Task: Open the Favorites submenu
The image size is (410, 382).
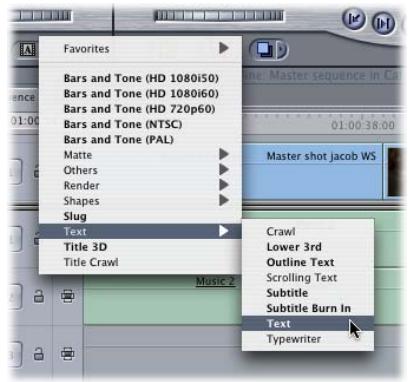Action: (140, 49)
